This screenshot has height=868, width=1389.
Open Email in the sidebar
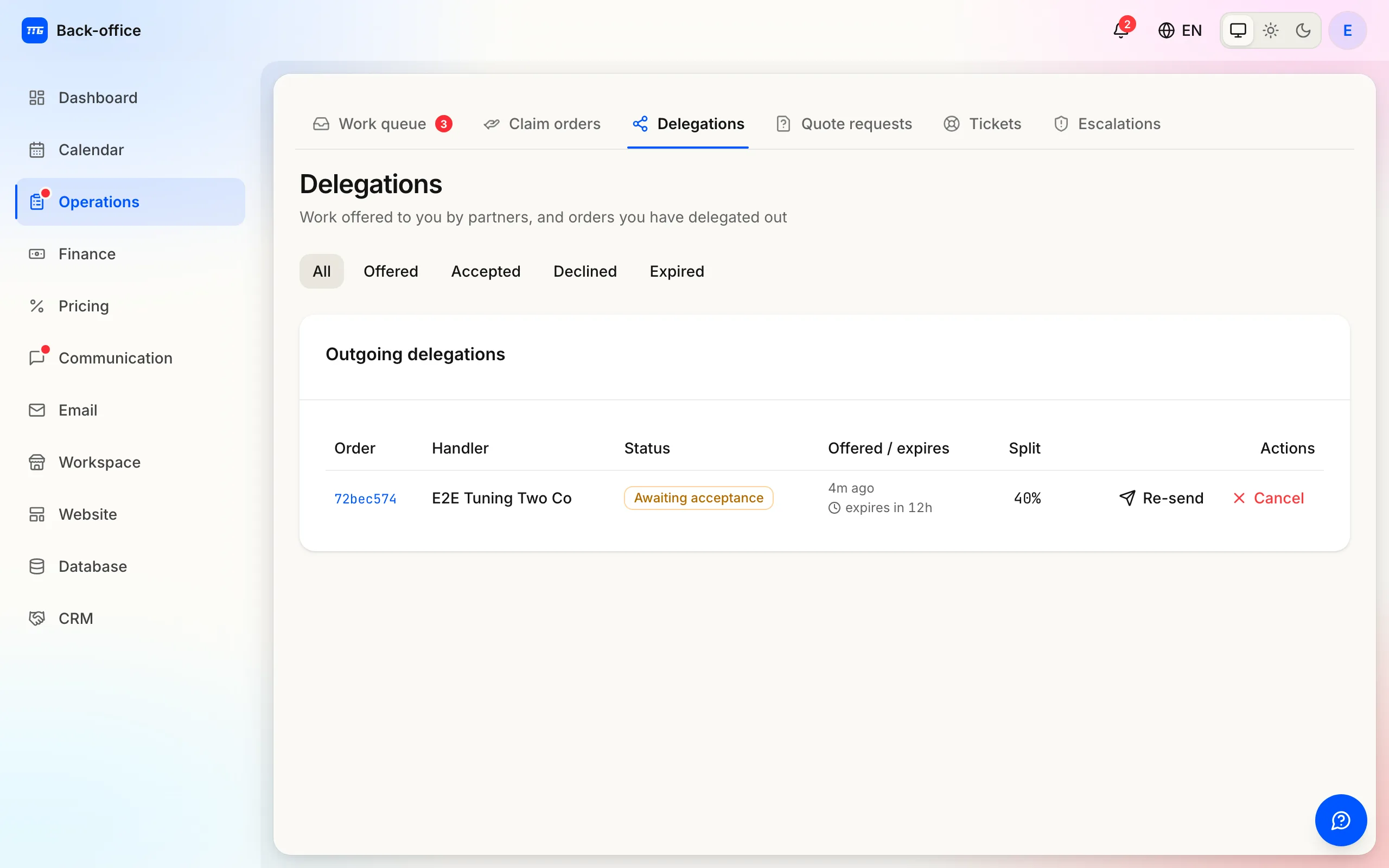point(130,410)
